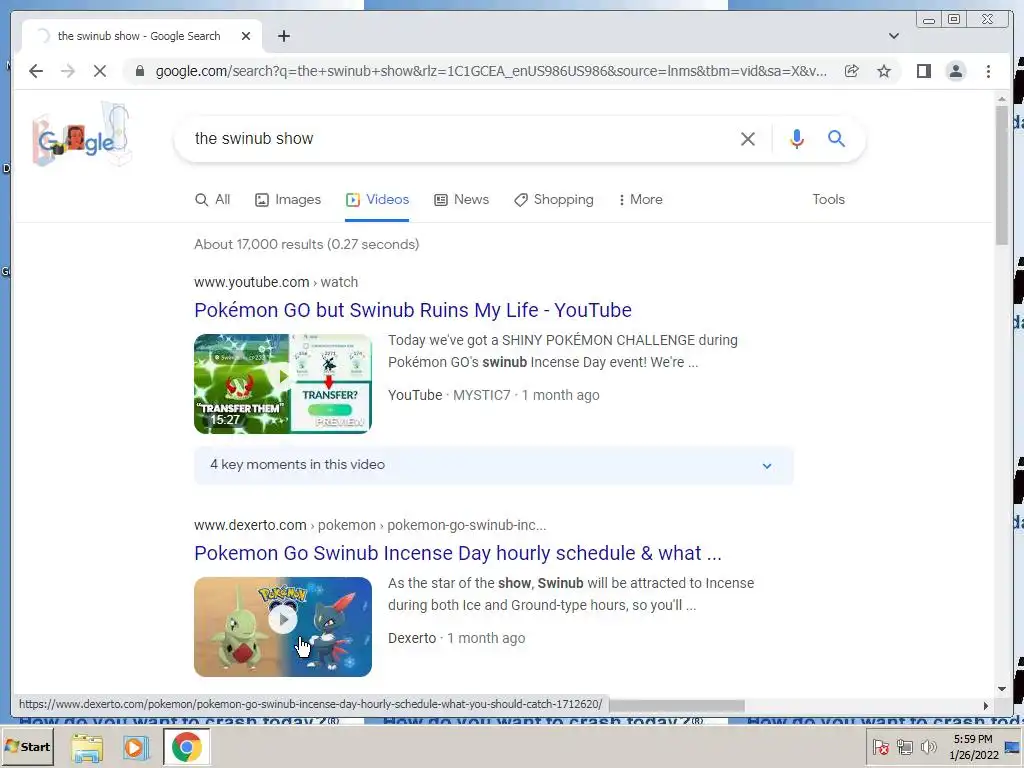
Task: Switch to the News tab
Action: point(462,200)
